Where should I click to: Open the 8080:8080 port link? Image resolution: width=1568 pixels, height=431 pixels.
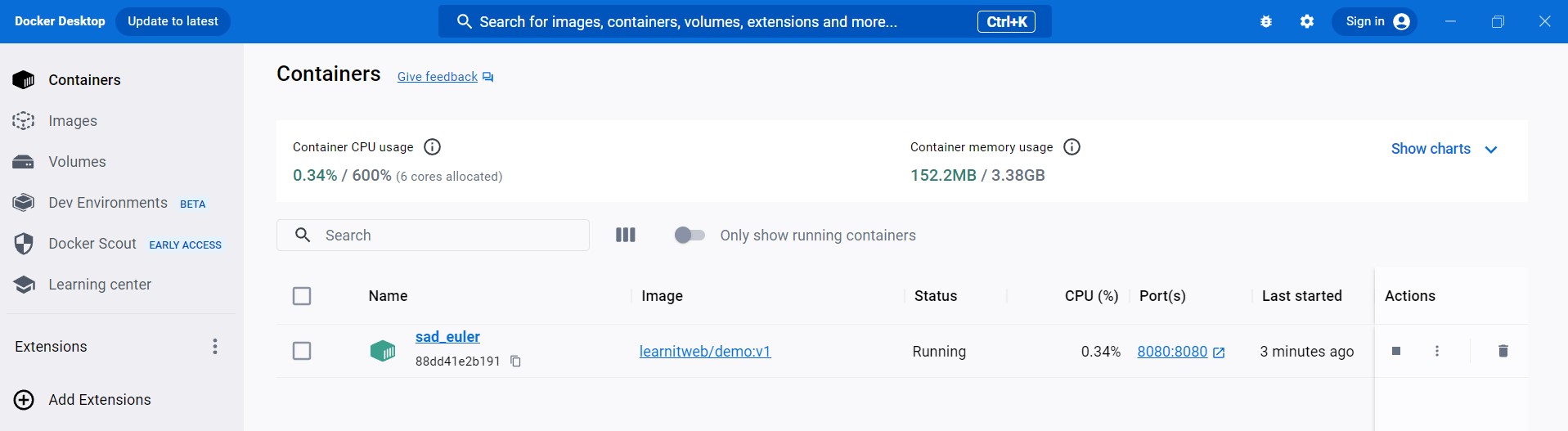(1172, 352)
